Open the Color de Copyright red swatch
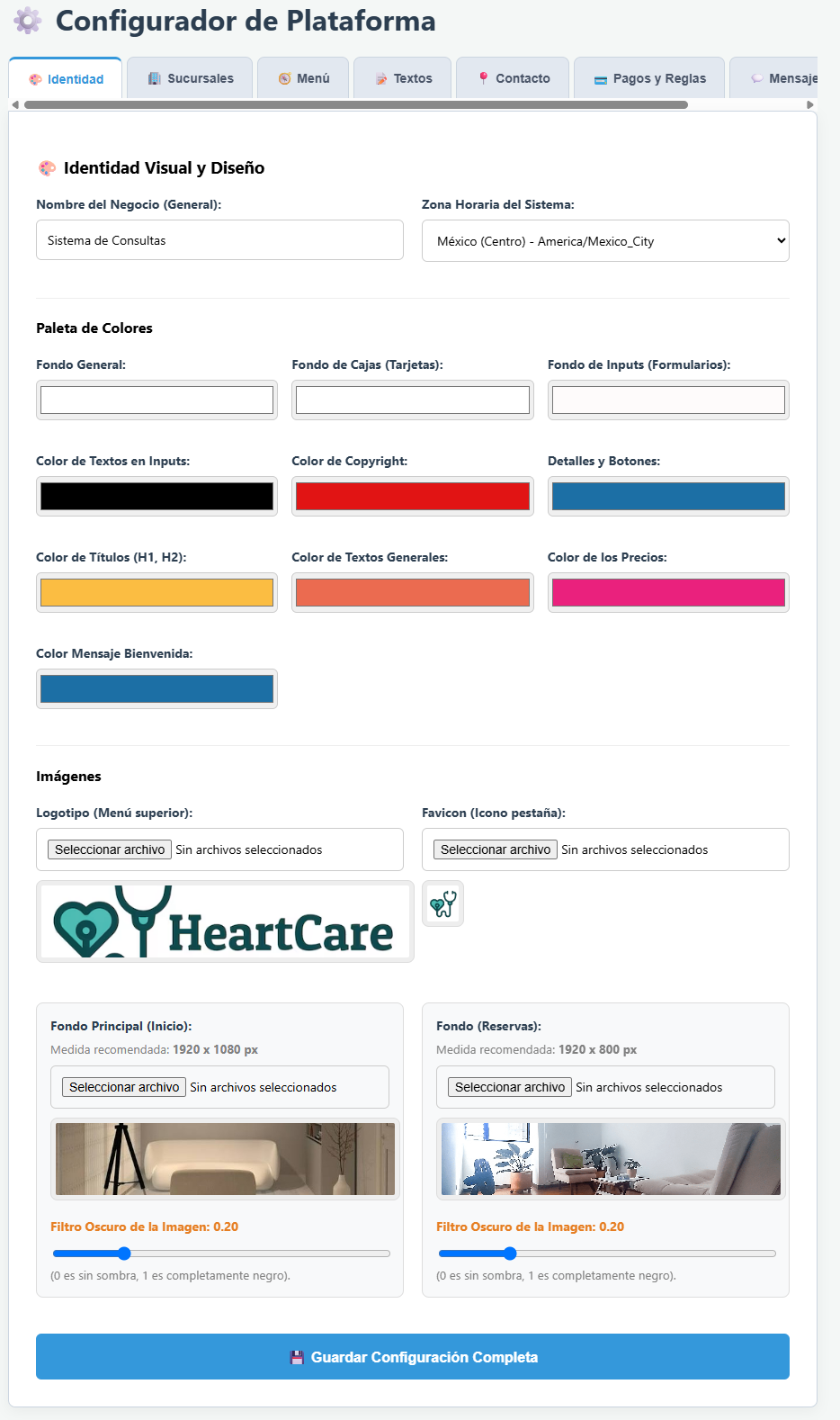 click(413, 496)
